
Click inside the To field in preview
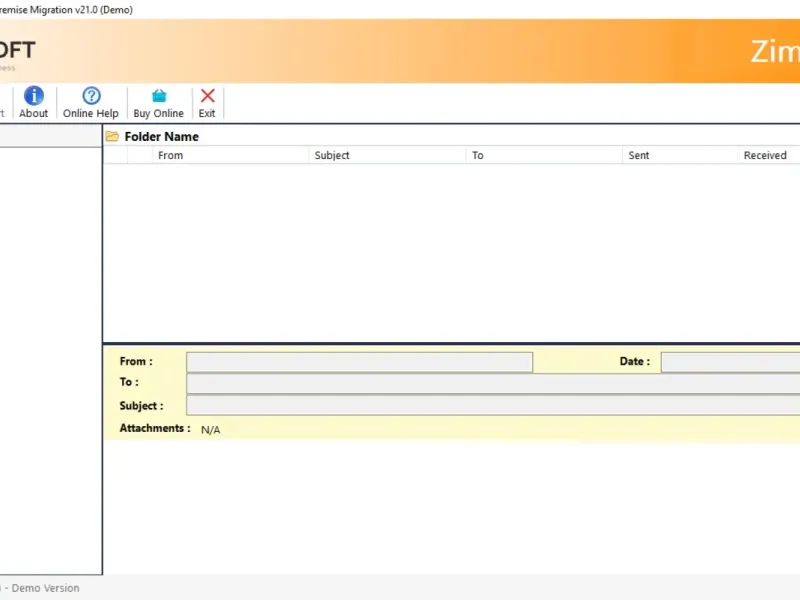(x=493, y=384)
